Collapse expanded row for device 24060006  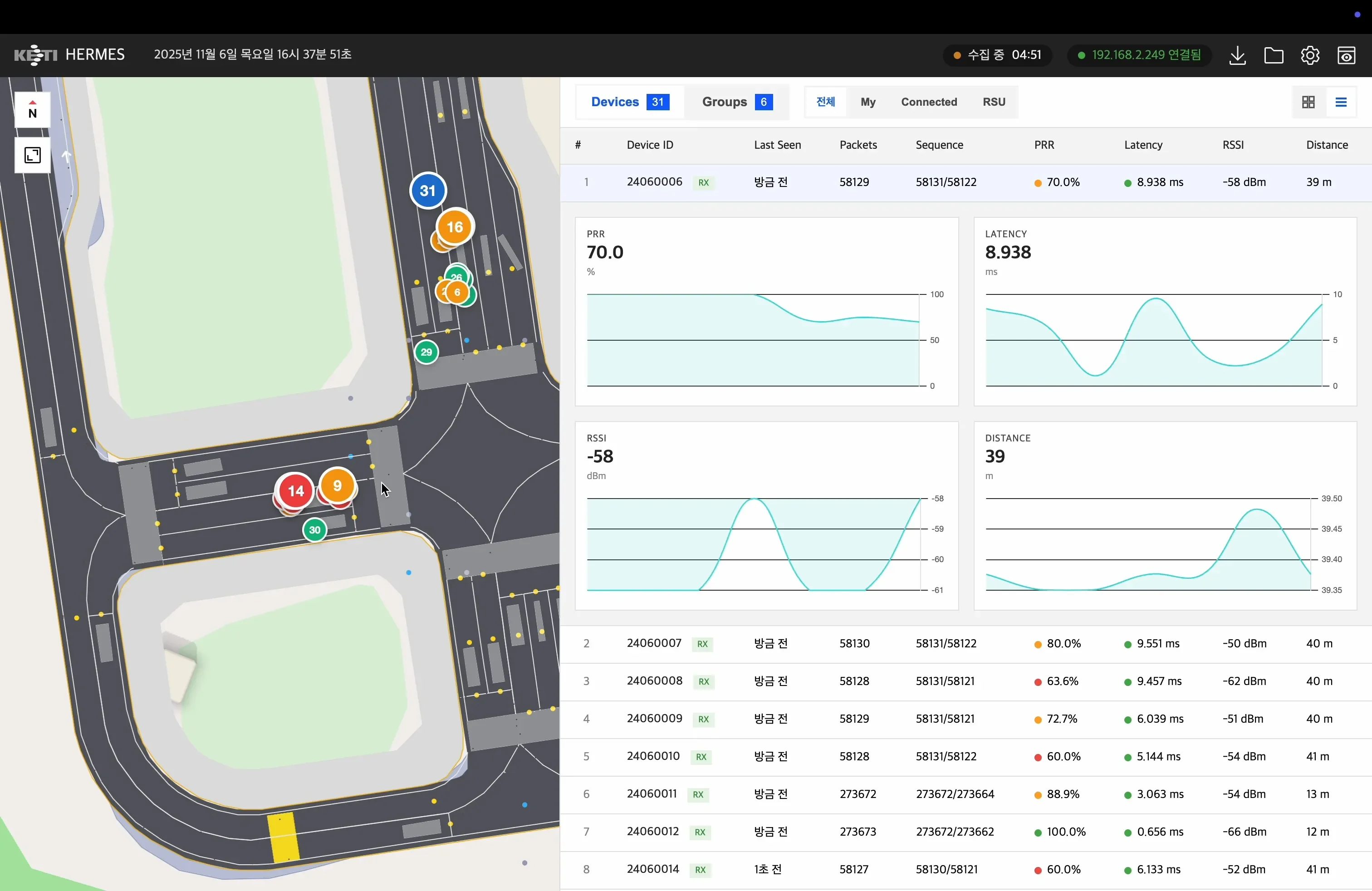click(965, 182)
